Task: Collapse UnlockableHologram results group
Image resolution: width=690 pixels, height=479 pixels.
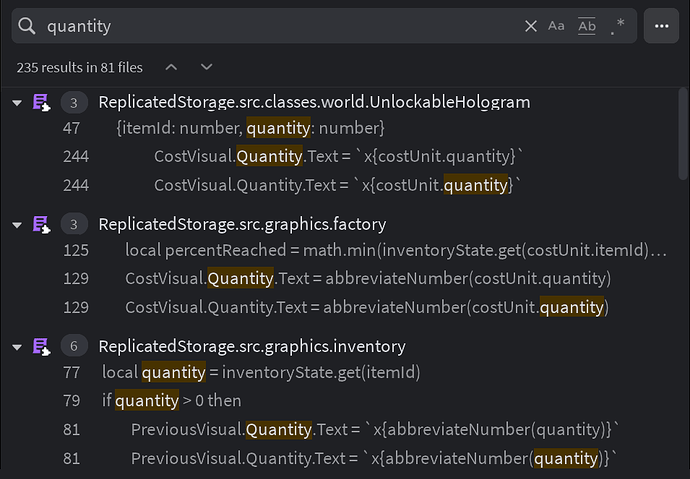Action: [x=17, y=103]
